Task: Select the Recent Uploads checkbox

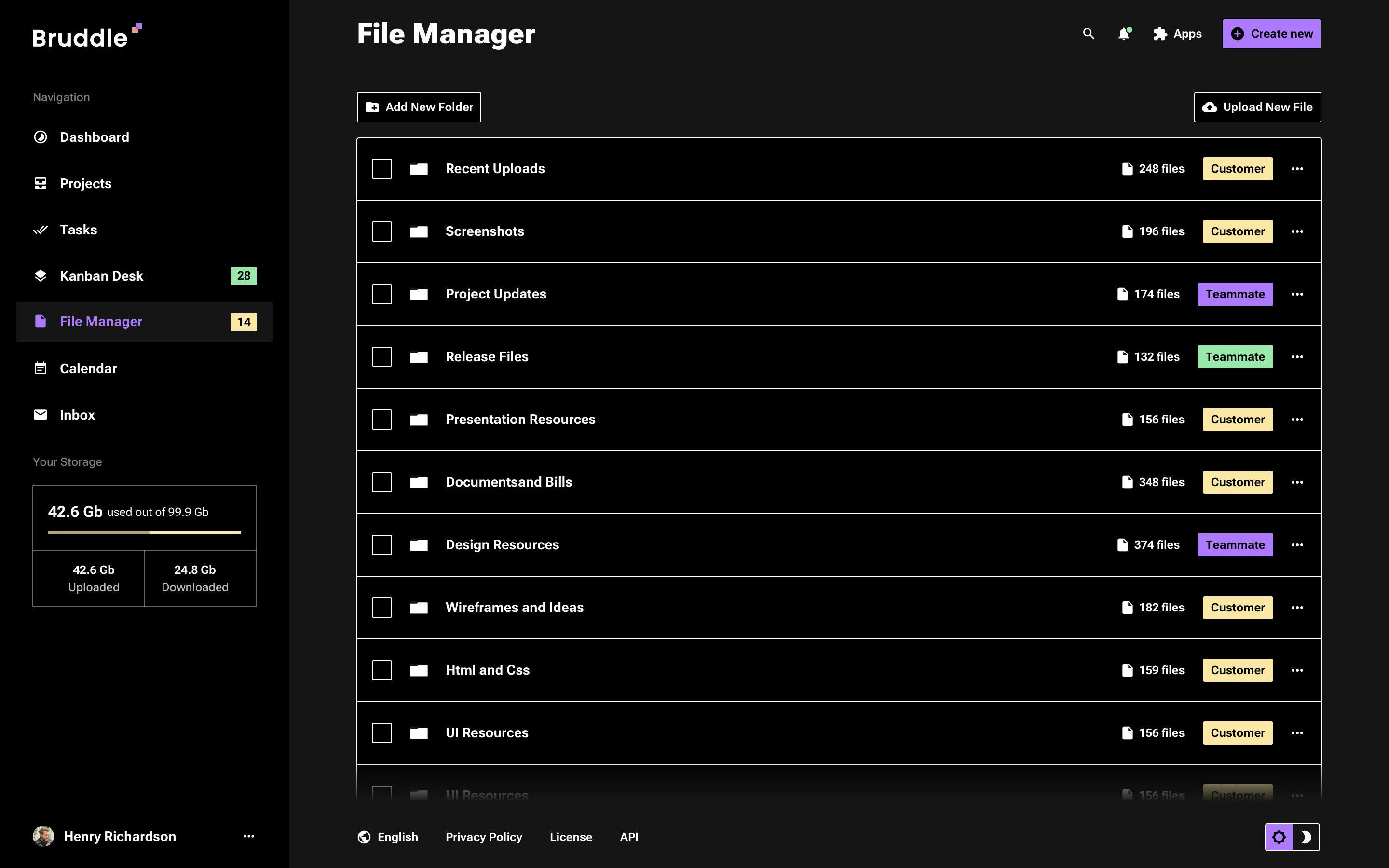Action: click(x=382, y=168)
